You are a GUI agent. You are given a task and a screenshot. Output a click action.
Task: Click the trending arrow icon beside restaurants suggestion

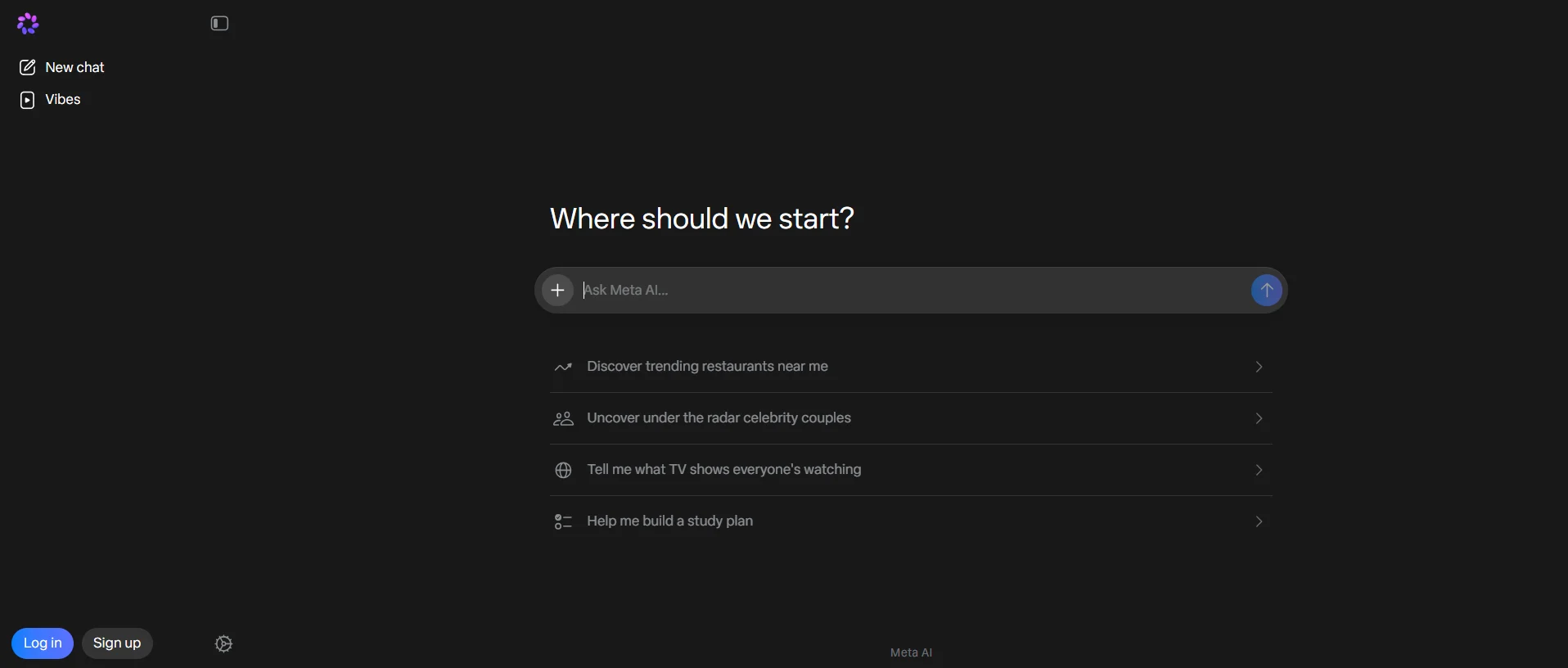pyautogui.click(x=563, y=368)
